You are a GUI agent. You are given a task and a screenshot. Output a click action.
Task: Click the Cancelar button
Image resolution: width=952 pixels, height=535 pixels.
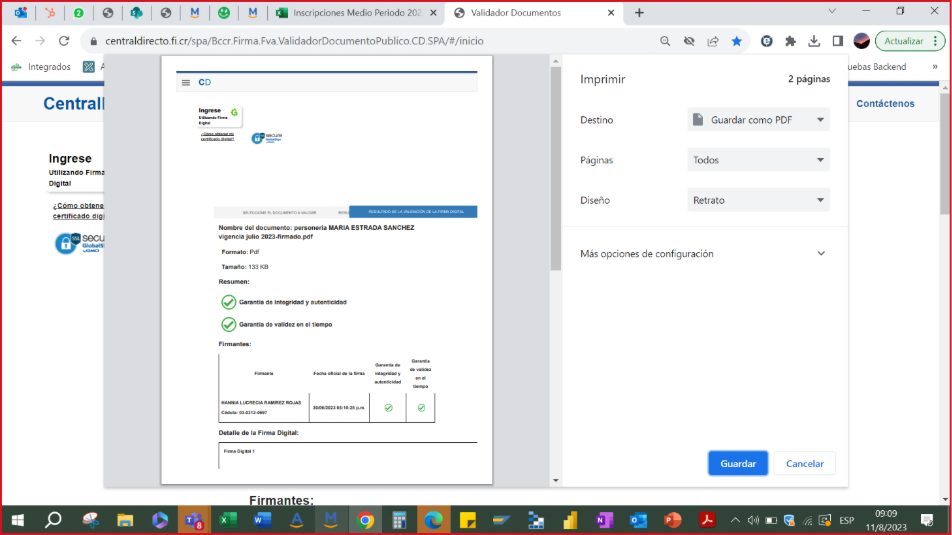tap(805, 464)
